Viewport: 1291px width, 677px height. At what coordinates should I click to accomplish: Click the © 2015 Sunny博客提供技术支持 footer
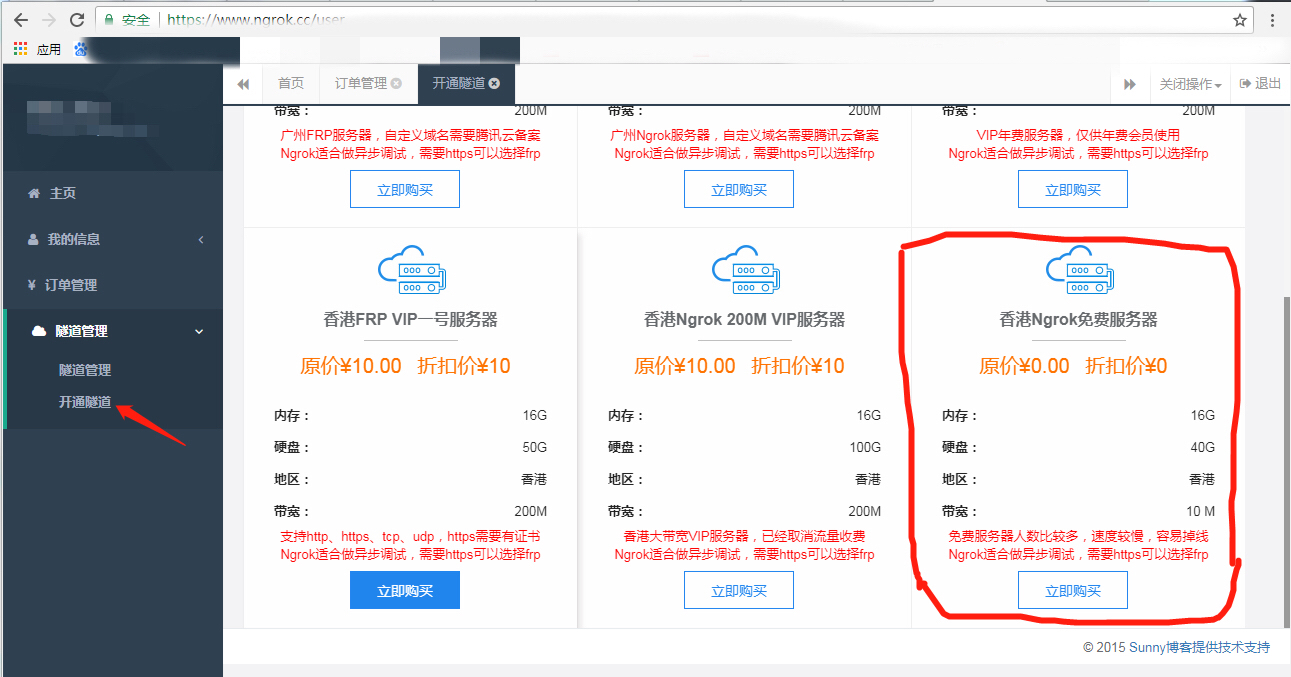point(1176,647)
